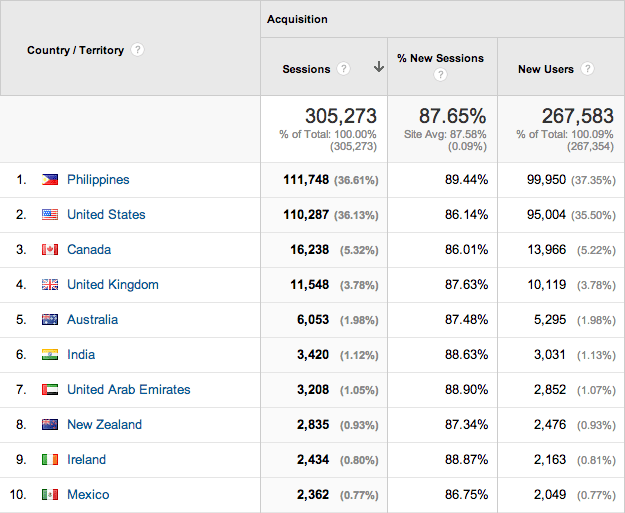625x513 pixels.
Task: Click the Mexico flag icon
Action: 50,495
